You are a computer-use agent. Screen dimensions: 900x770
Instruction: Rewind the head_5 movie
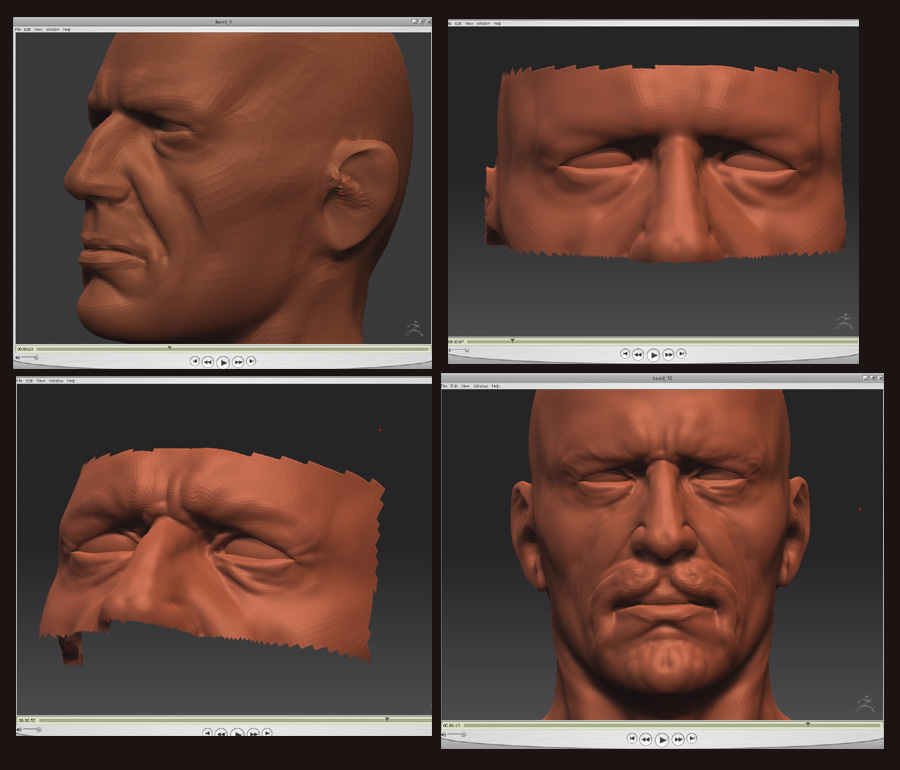coord(208,361)
